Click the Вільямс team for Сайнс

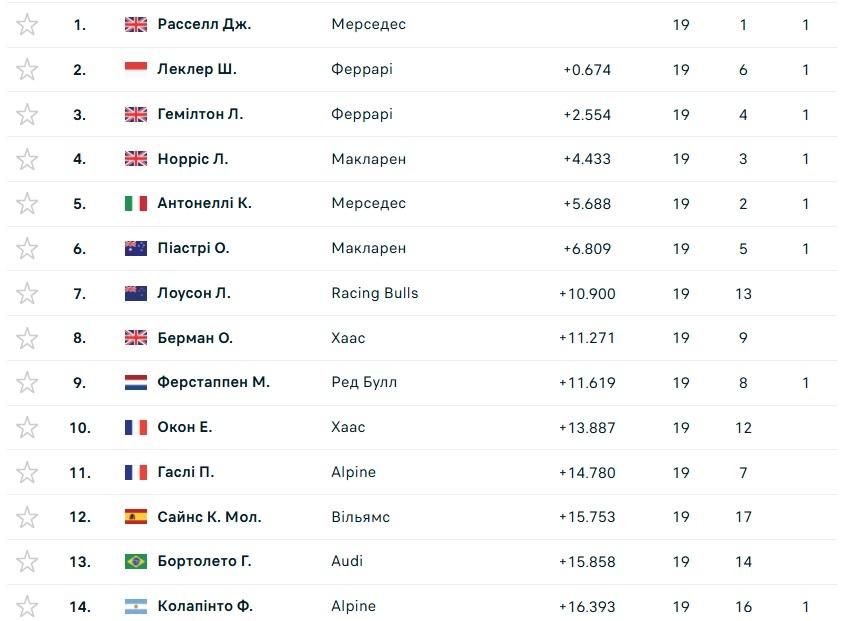pyautogui.click(x=360, y=517)
